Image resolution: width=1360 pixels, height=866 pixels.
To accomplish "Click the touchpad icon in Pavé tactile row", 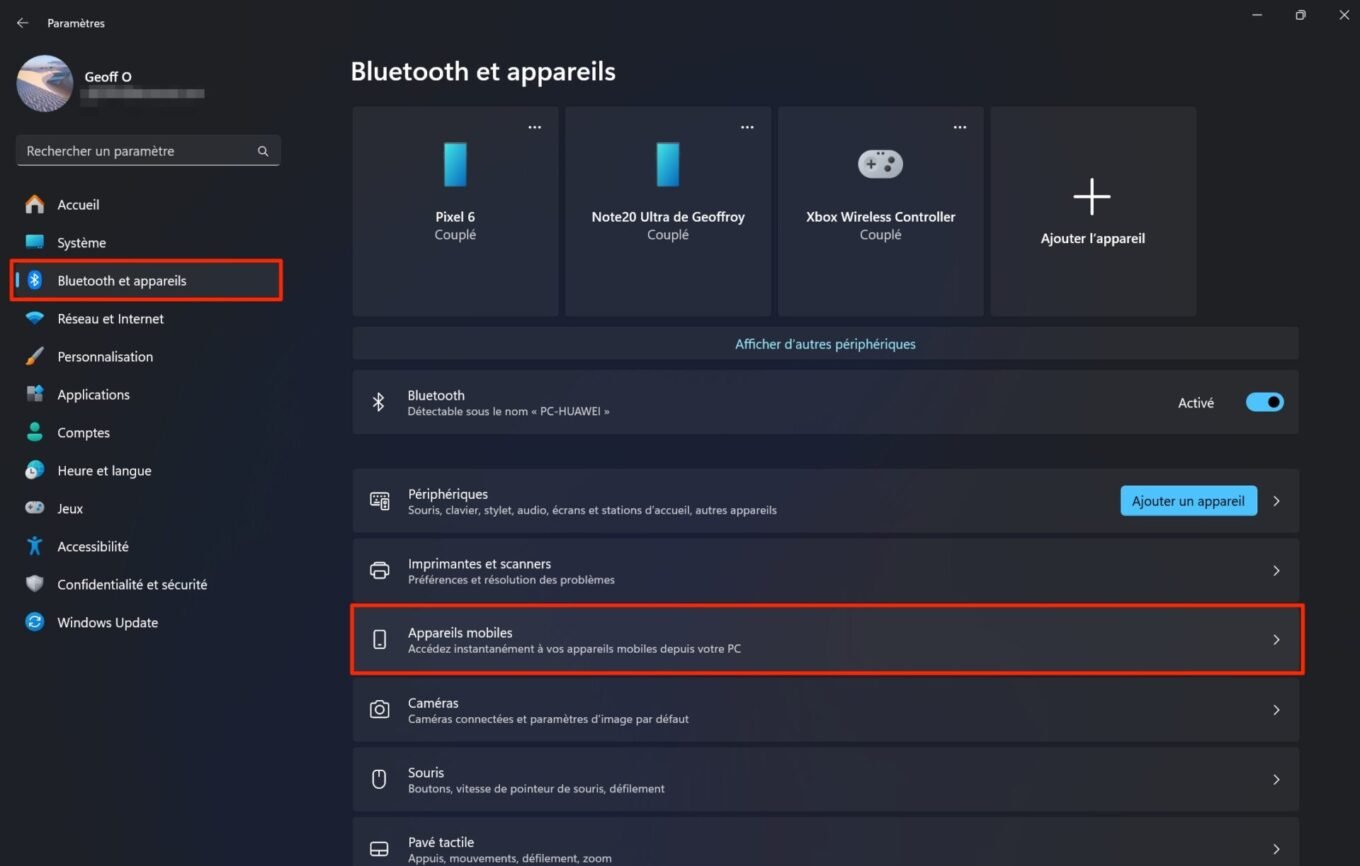I will coord(380,849).
